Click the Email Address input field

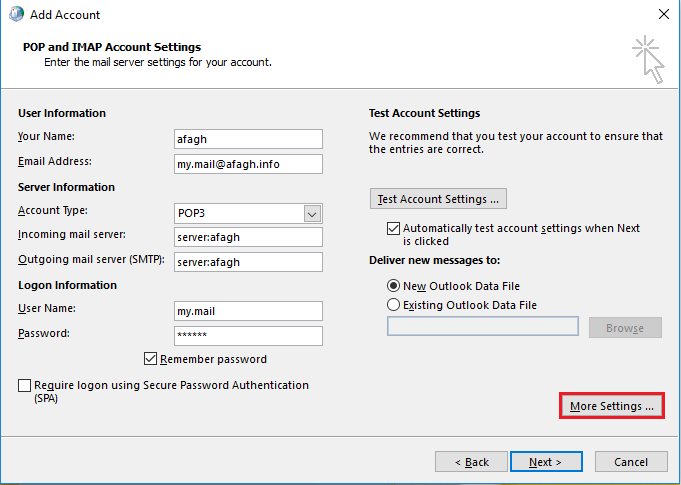(x=248, y=164)
